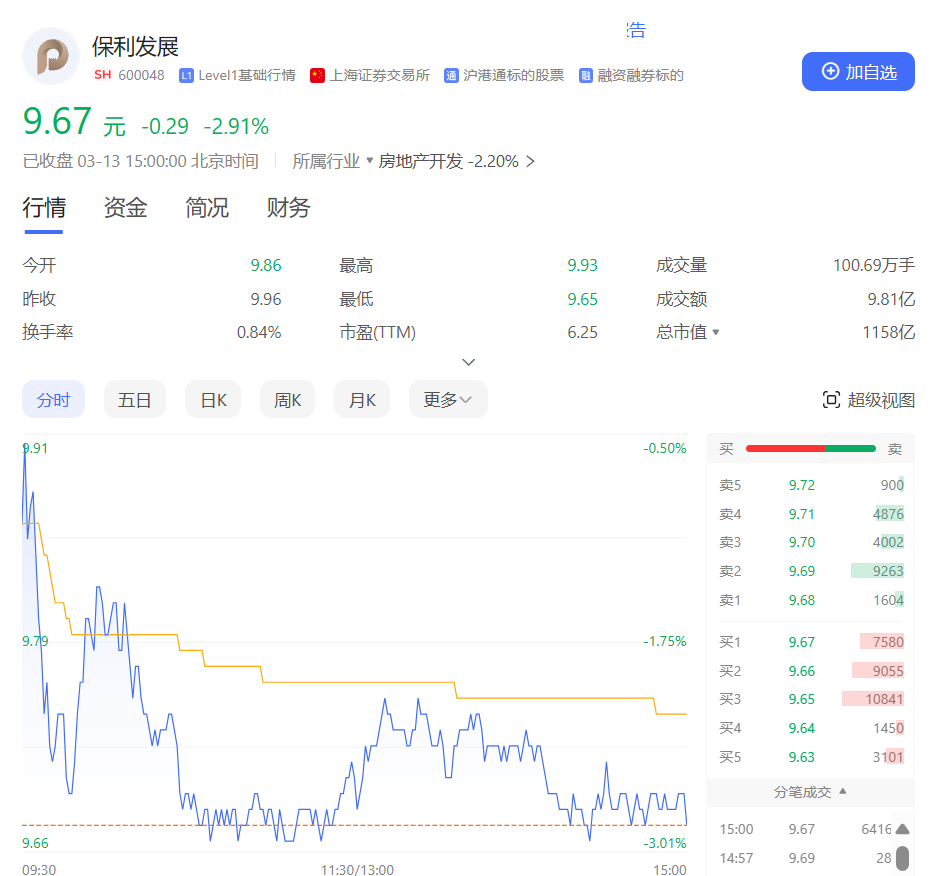Select the 月K chart period
936x876 pixels.
(x=362, y=399)
